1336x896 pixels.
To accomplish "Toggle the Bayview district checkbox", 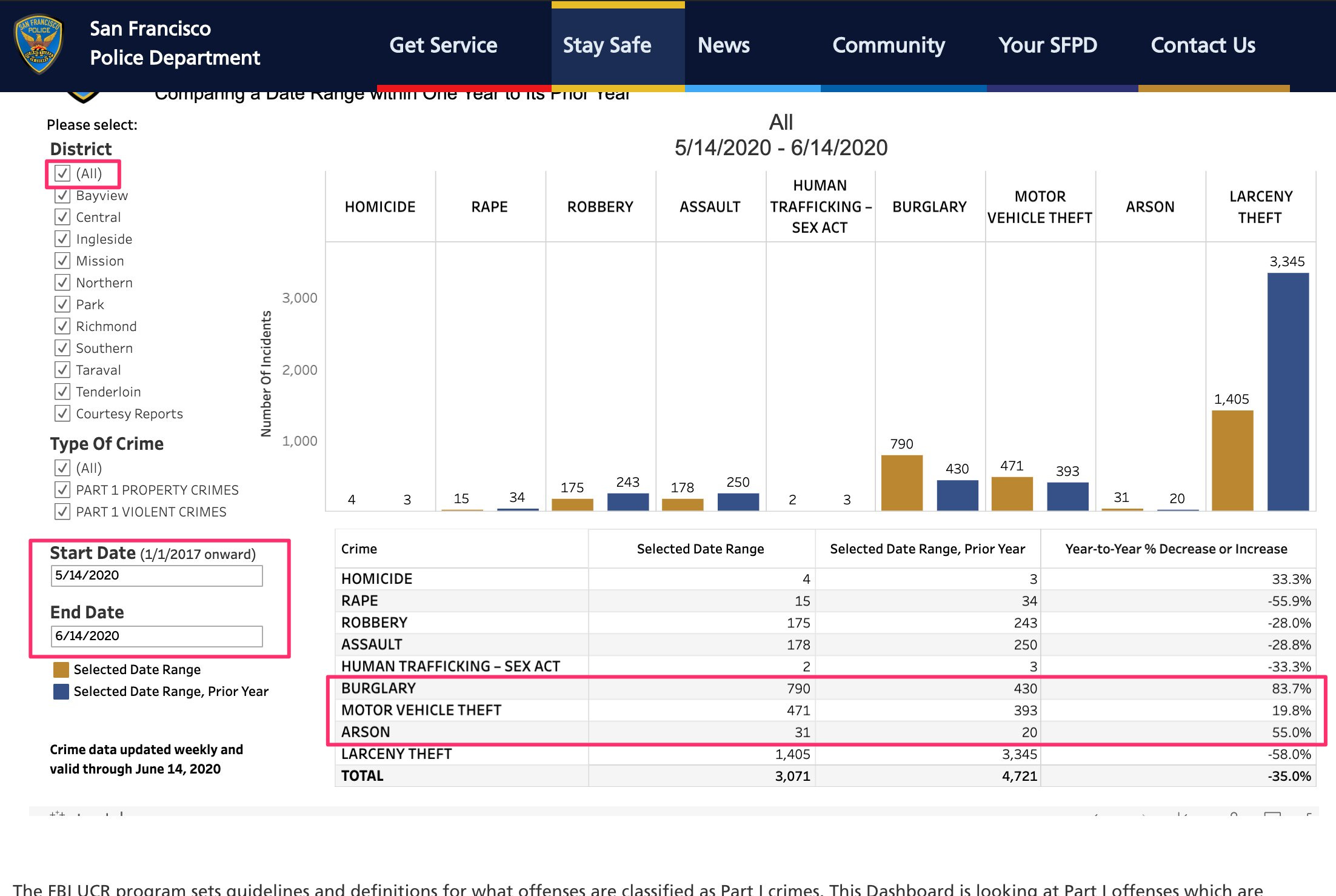I will 62,195.
